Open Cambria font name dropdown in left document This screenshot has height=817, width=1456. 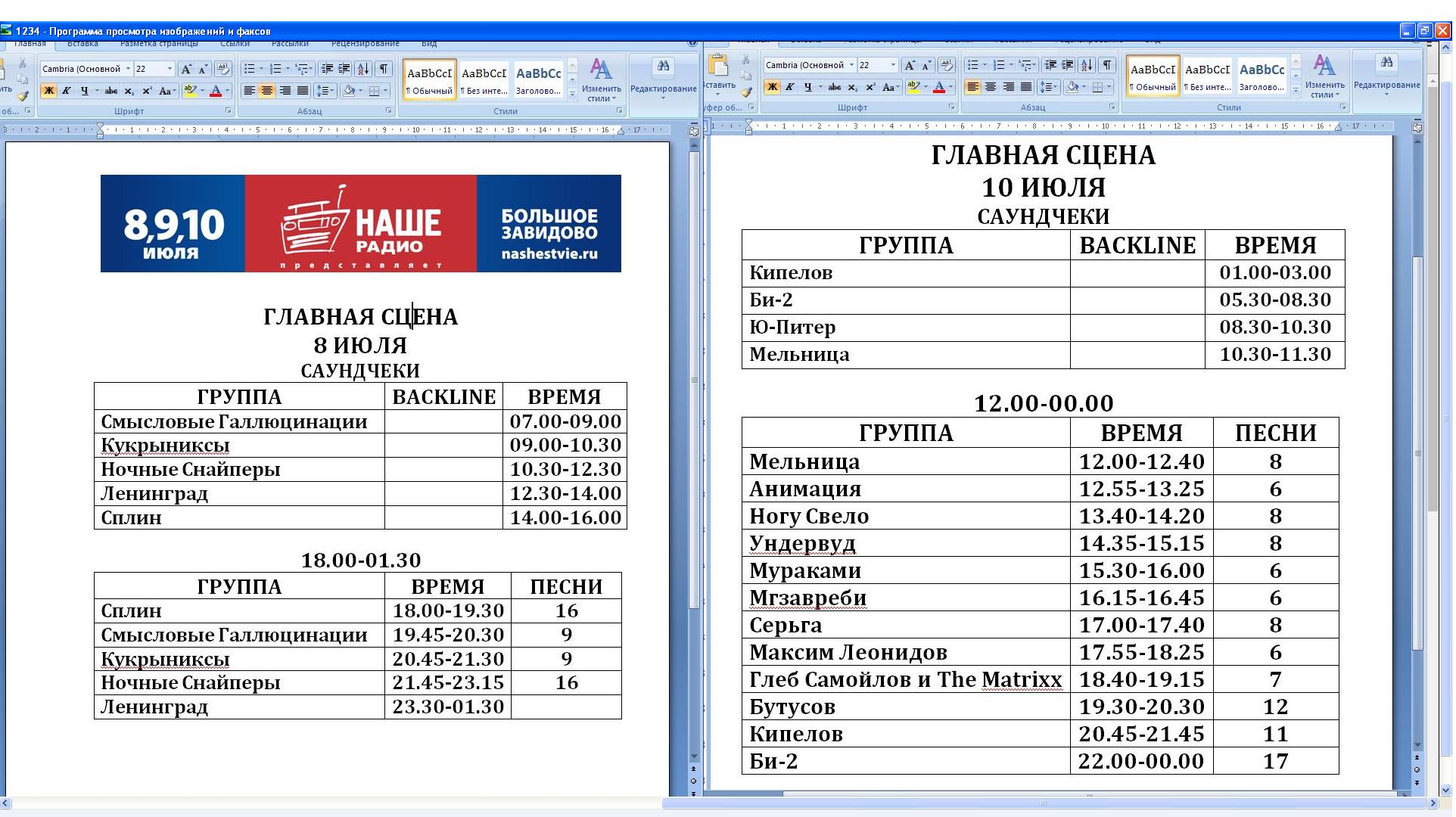coord(128,69)
